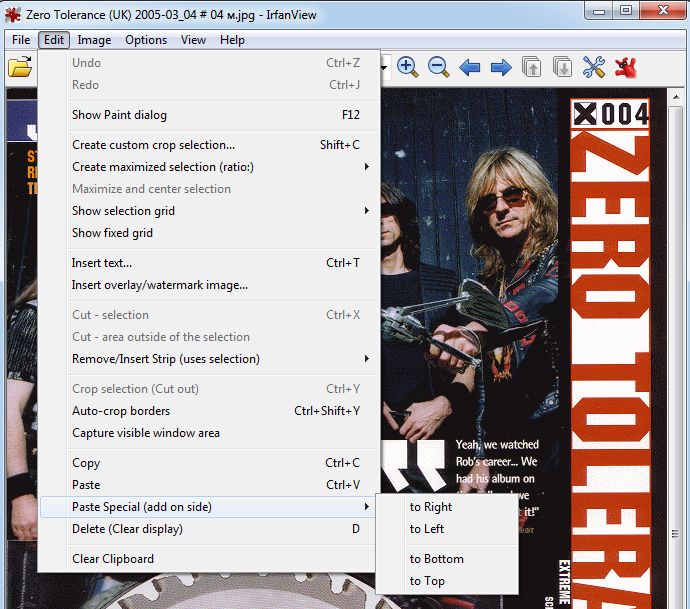Click the vertical scrollbar up arrow
The image size is (690, 609).
[676, 96]
